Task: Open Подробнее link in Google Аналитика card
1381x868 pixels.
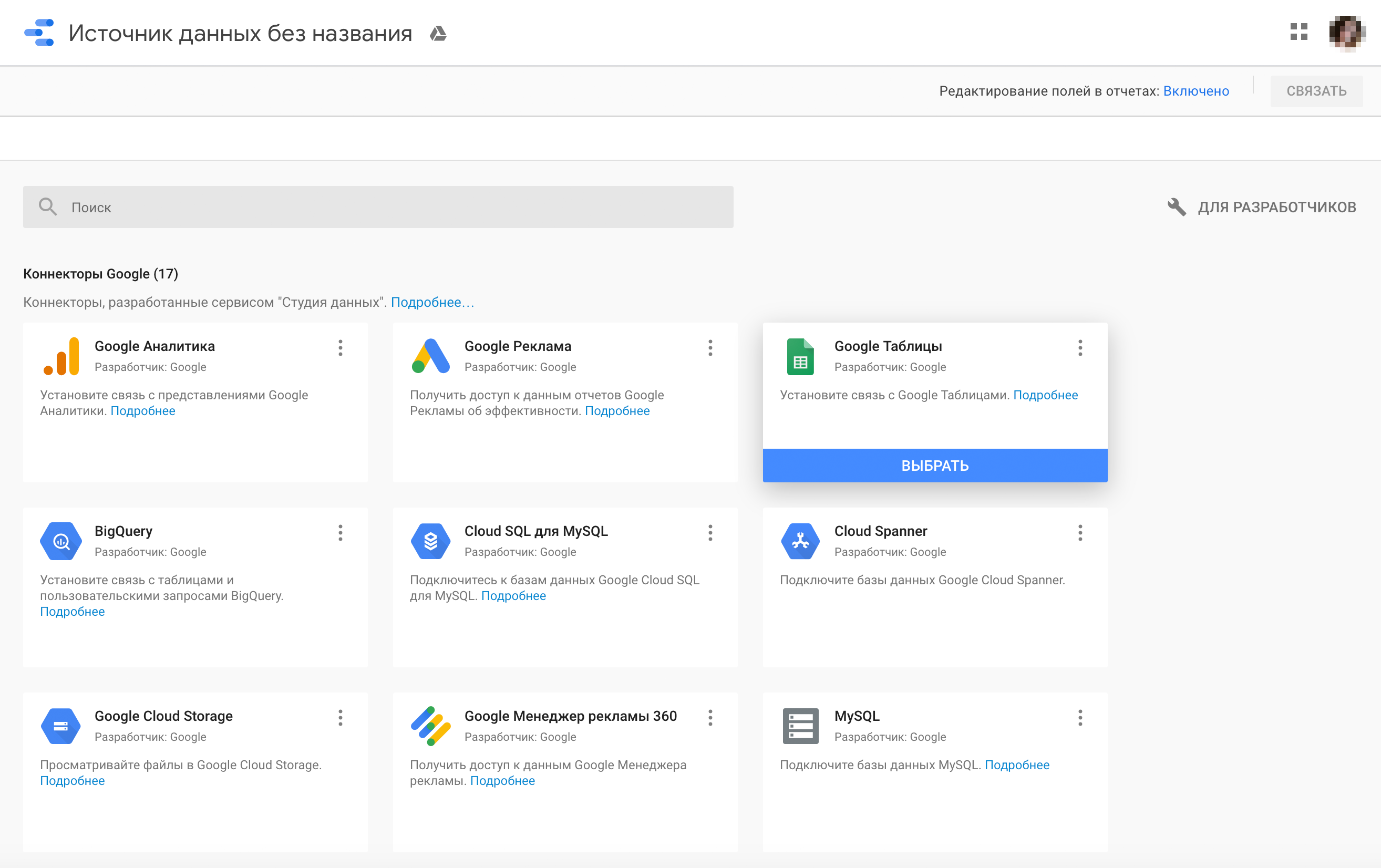Action: pyautogui.click(x=143, y=411)
